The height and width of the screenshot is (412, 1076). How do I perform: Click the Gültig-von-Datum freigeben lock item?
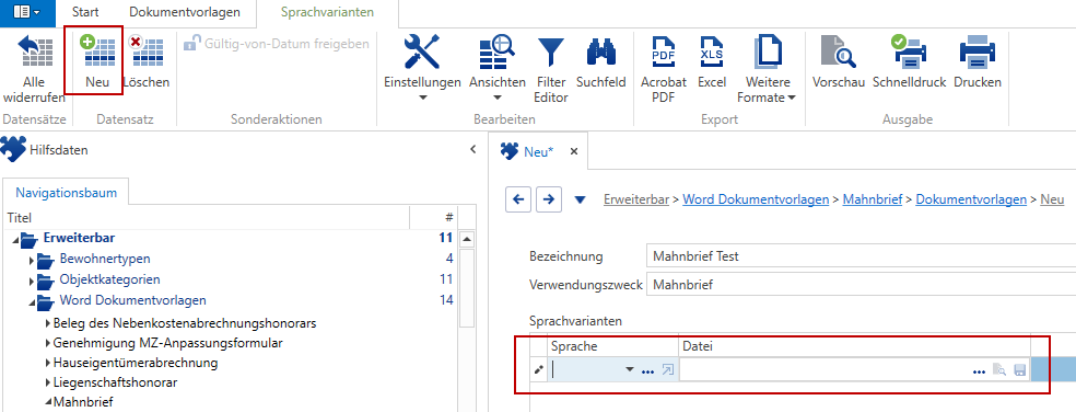point(277,43)
